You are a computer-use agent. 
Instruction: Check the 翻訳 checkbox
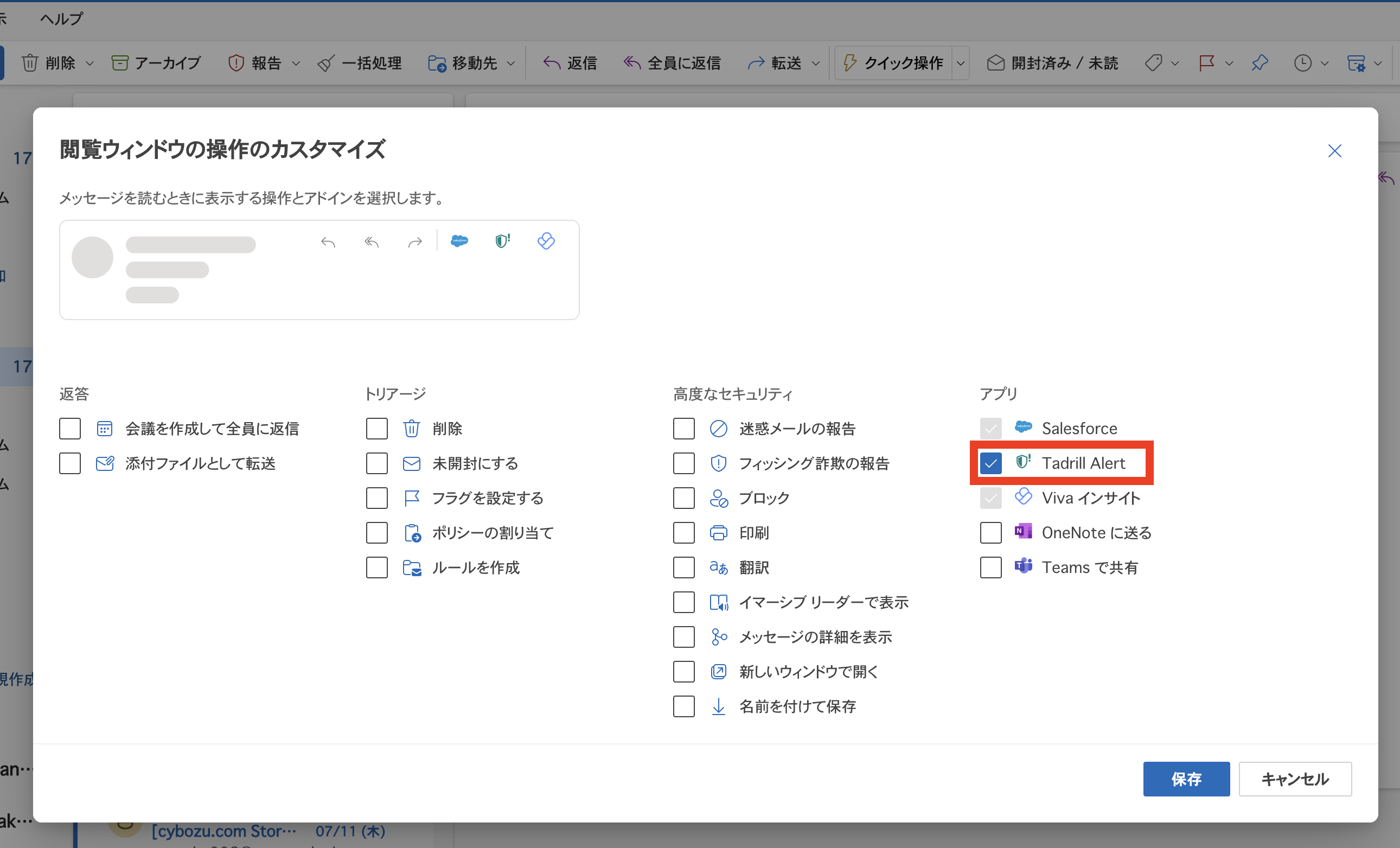coord(683,567)
